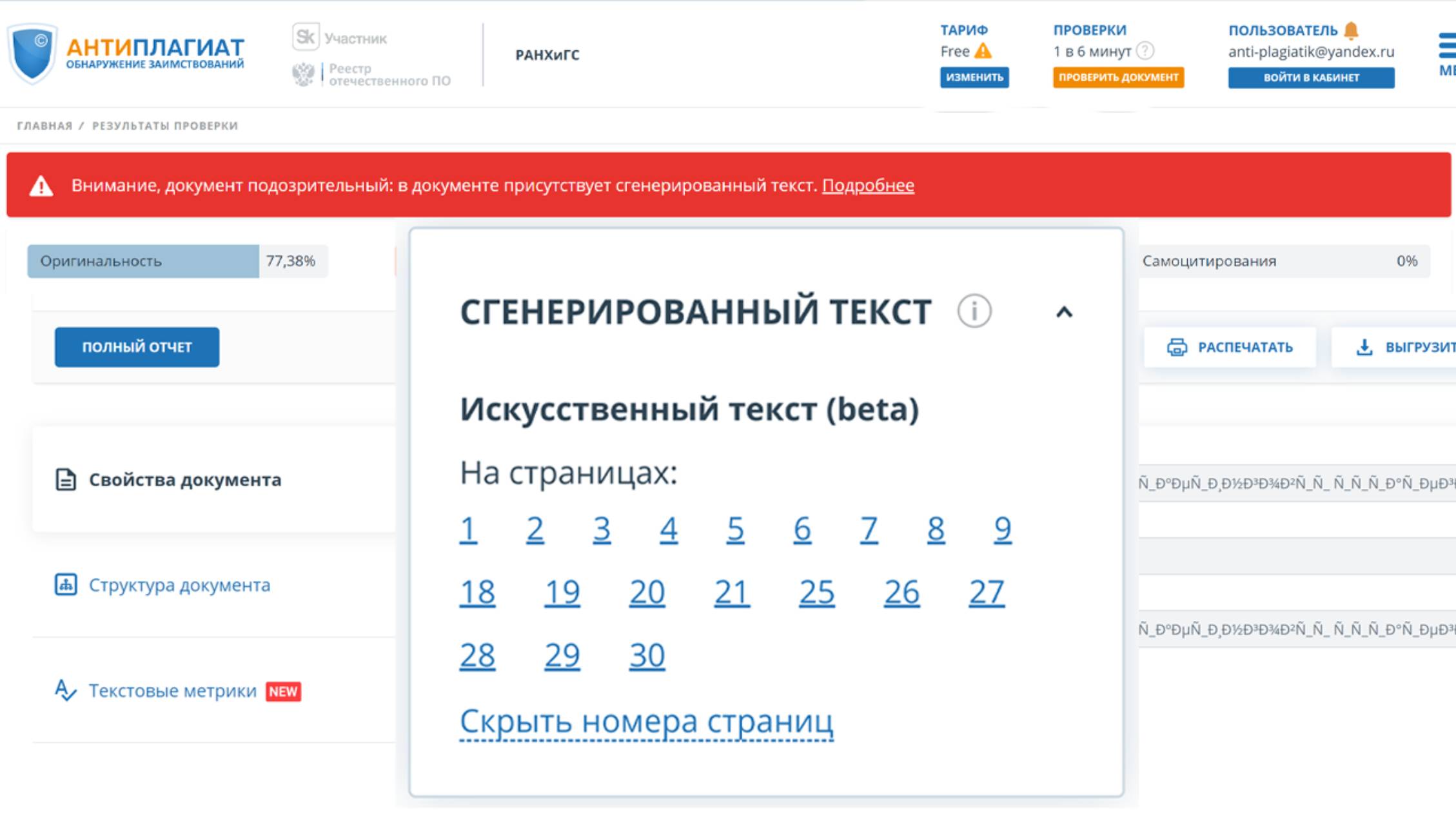Click the Antiplagiat shield logo
Screen dimensions: 1456x819
coord(32,53)
